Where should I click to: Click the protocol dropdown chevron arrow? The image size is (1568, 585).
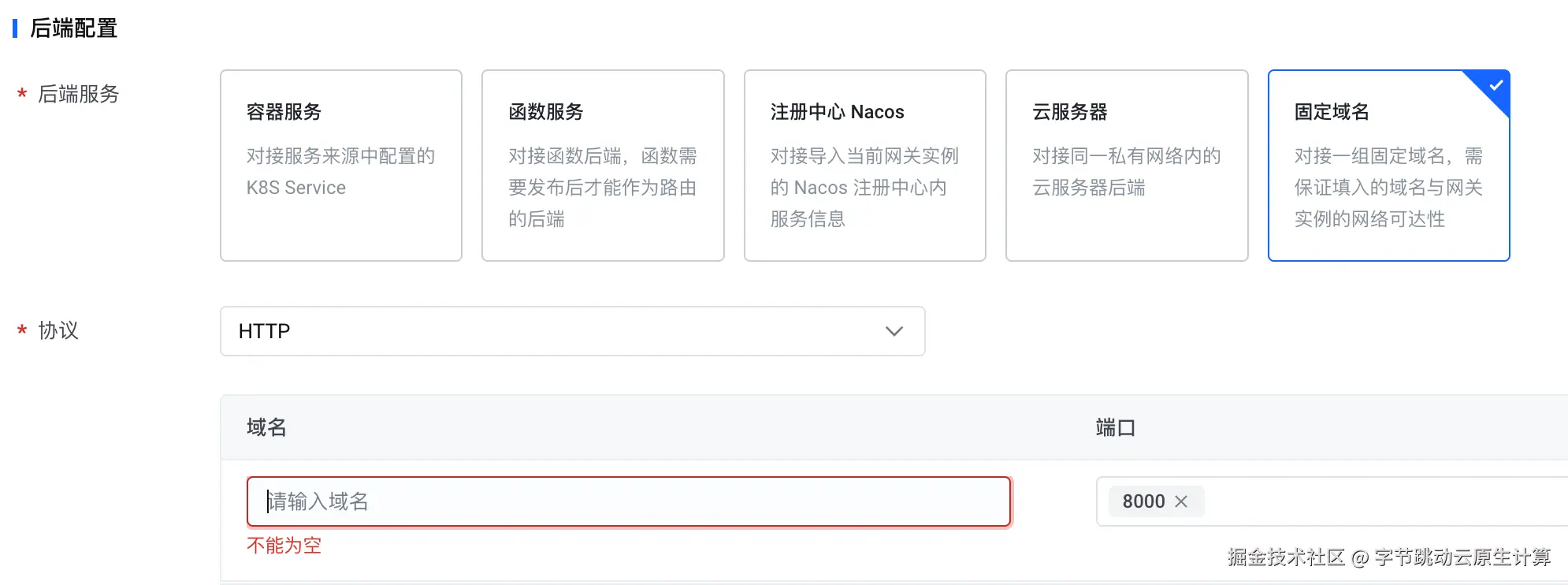click(894, 331)
